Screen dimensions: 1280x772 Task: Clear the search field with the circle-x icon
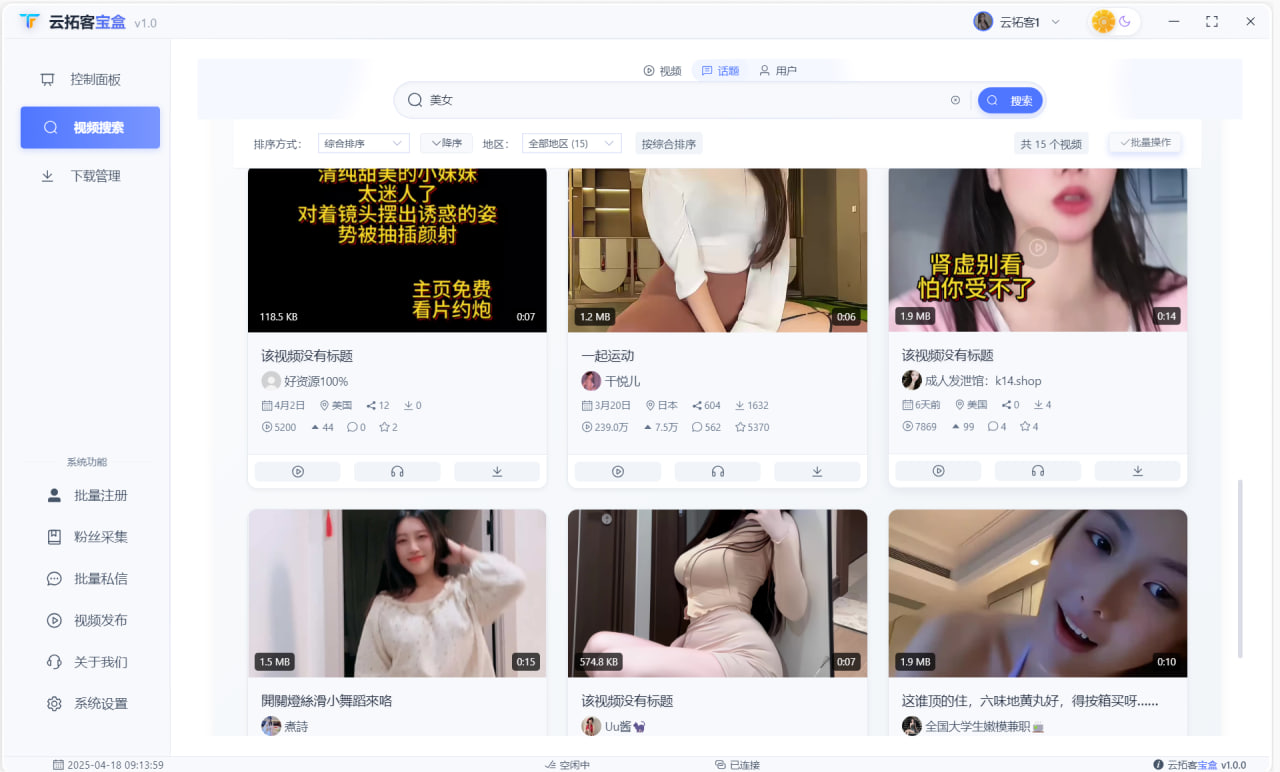coord(955,100)
